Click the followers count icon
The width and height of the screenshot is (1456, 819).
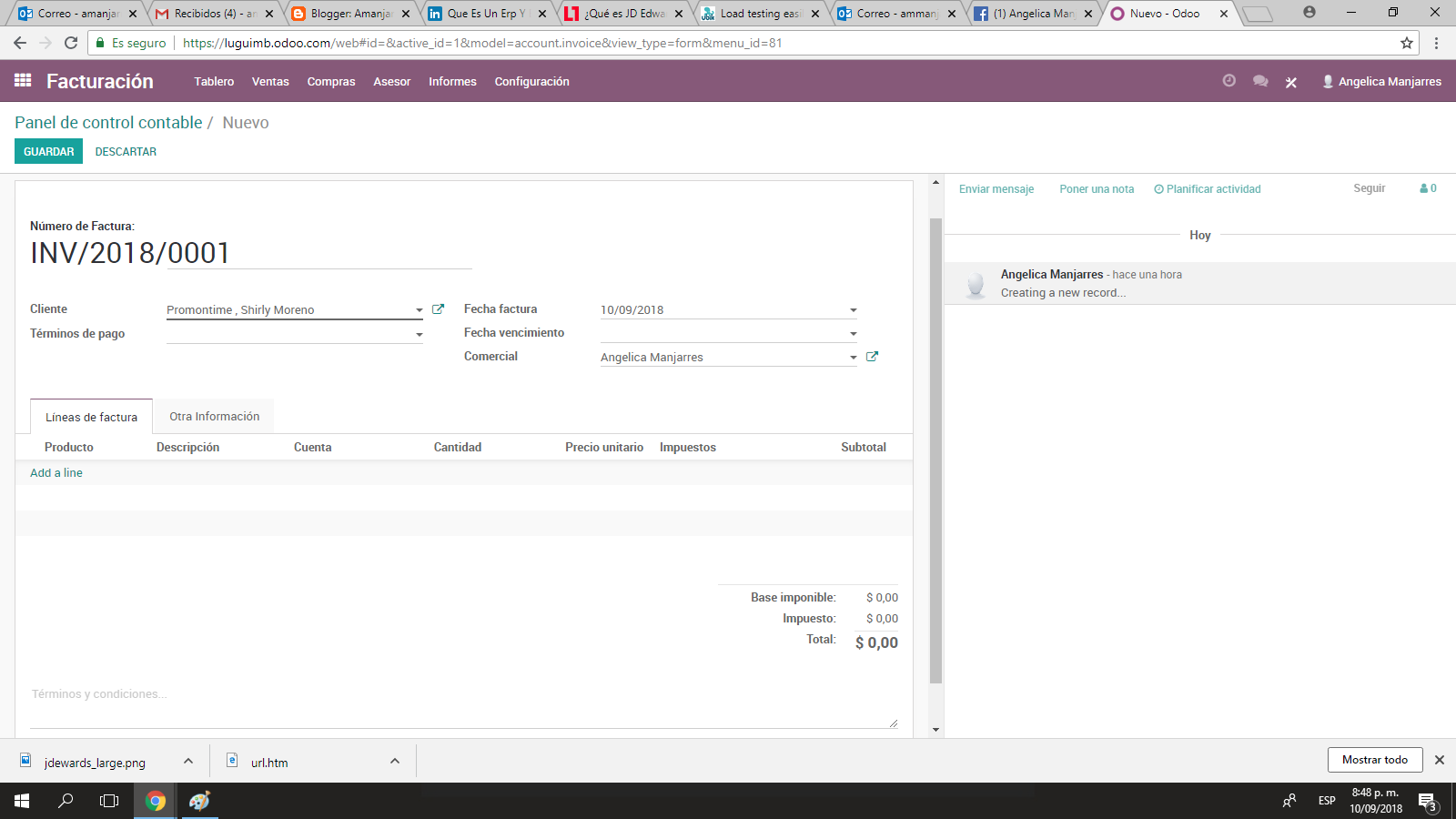coord(1428,188)
